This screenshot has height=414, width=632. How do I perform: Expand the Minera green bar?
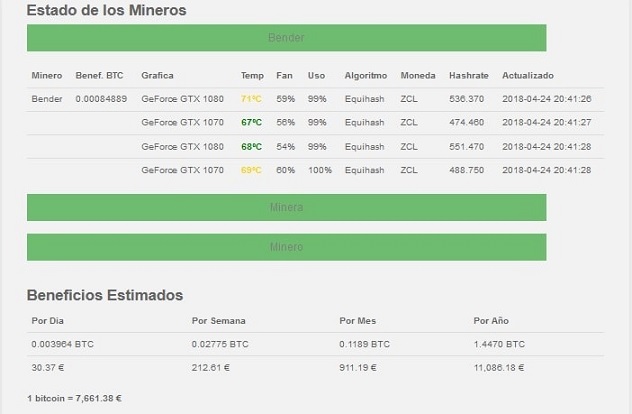pos(287,208)
